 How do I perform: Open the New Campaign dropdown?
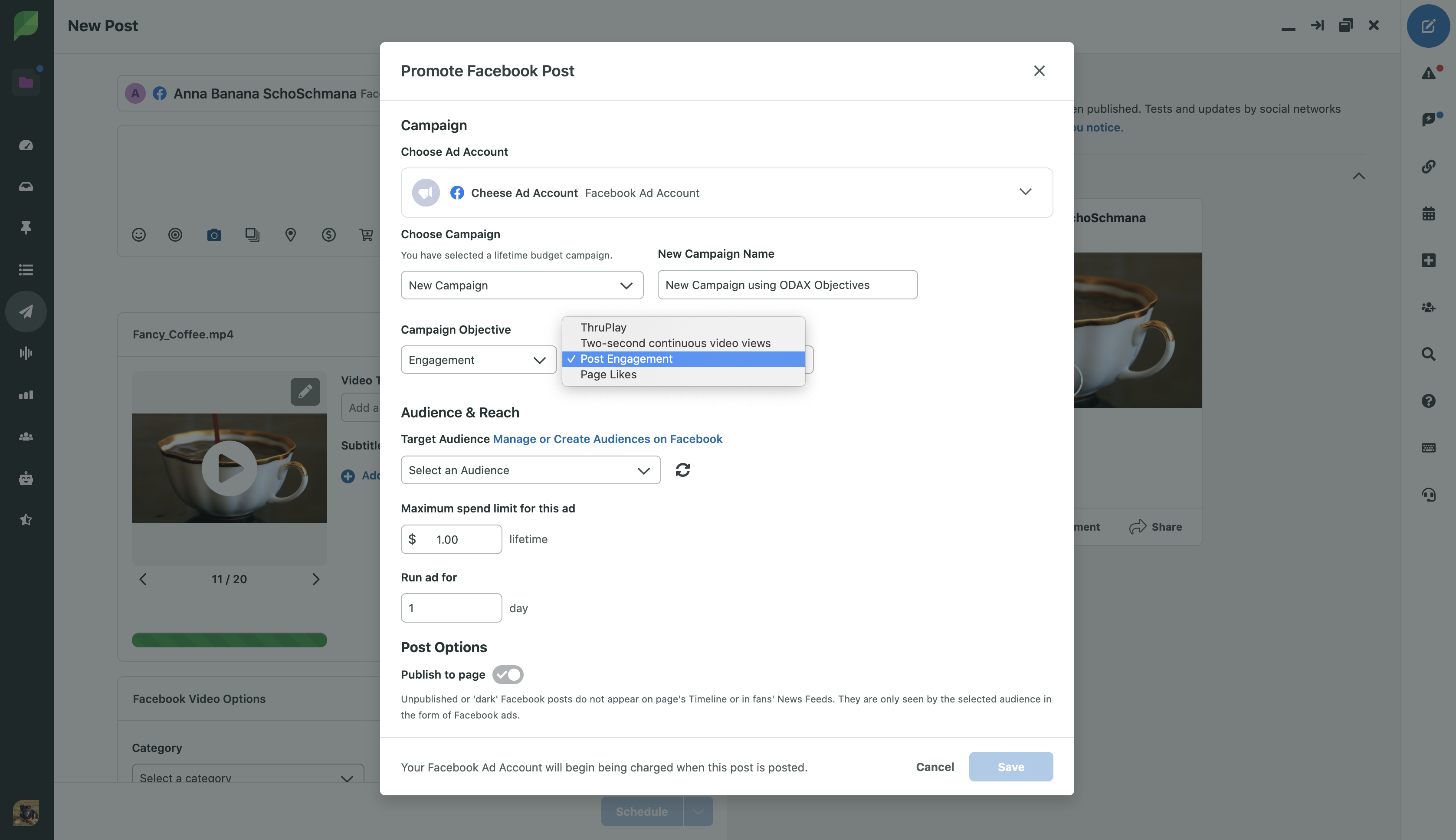point(522,285)
